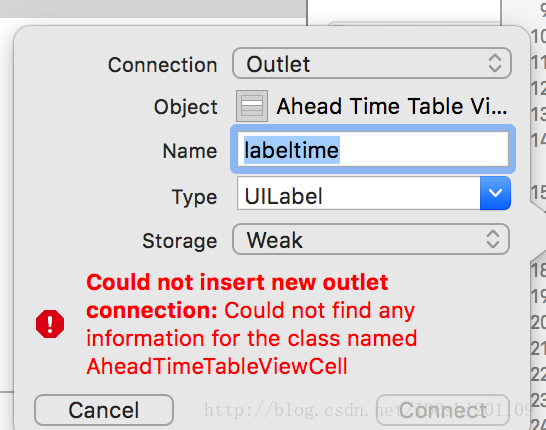Click line number 21 in the editor gutter
The width and height of the screenshot is (546, 430).
pyautogui.click(x=538, y=349)
